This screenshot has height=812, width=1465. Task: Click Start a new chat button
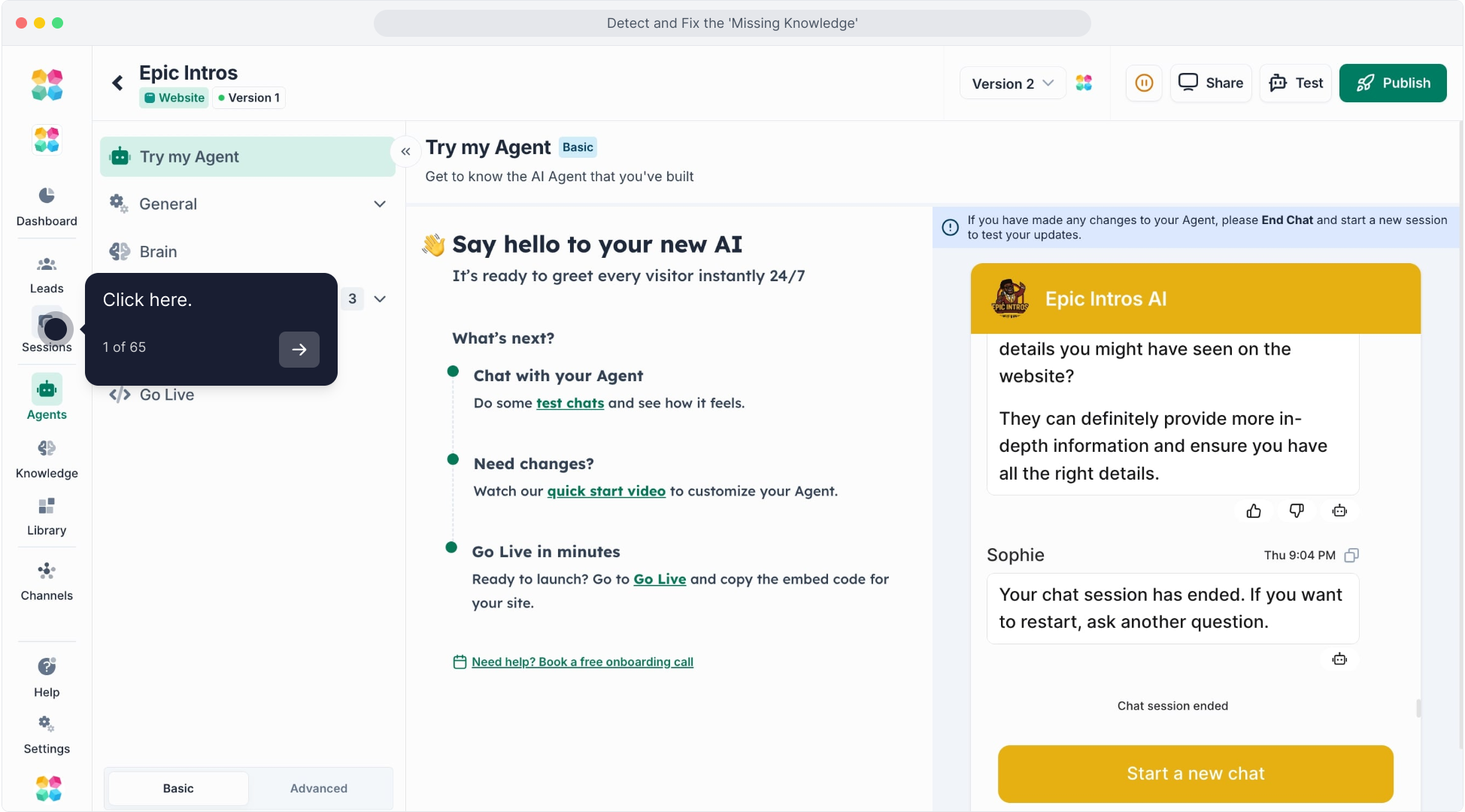pyautogui.click(x=1195, y=774)
